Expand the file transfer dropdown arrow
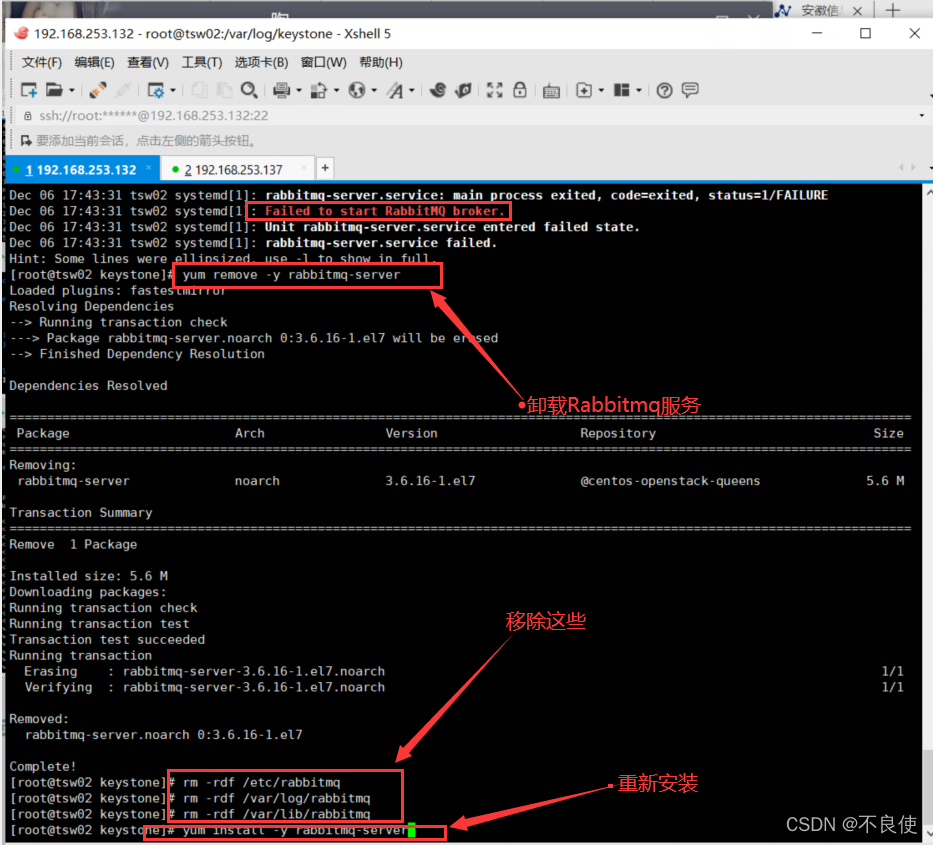The width and height of the screenshot is (933, 845). click(x=336, y=90)
